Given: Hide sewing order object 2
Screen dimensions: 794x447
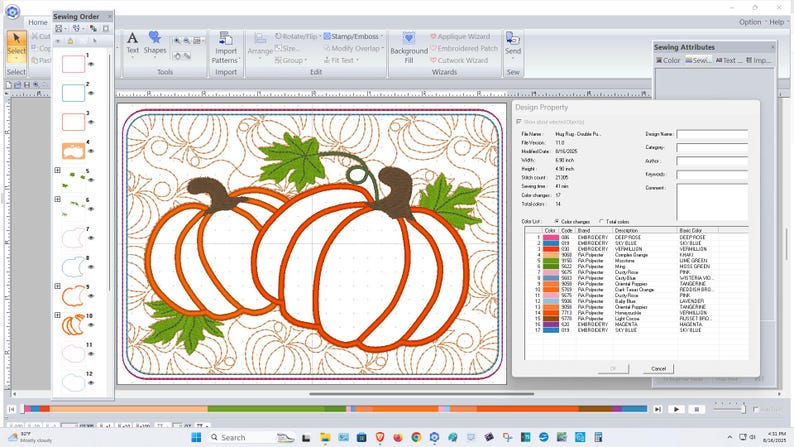Looking at the screenshot, I should 91,93.
